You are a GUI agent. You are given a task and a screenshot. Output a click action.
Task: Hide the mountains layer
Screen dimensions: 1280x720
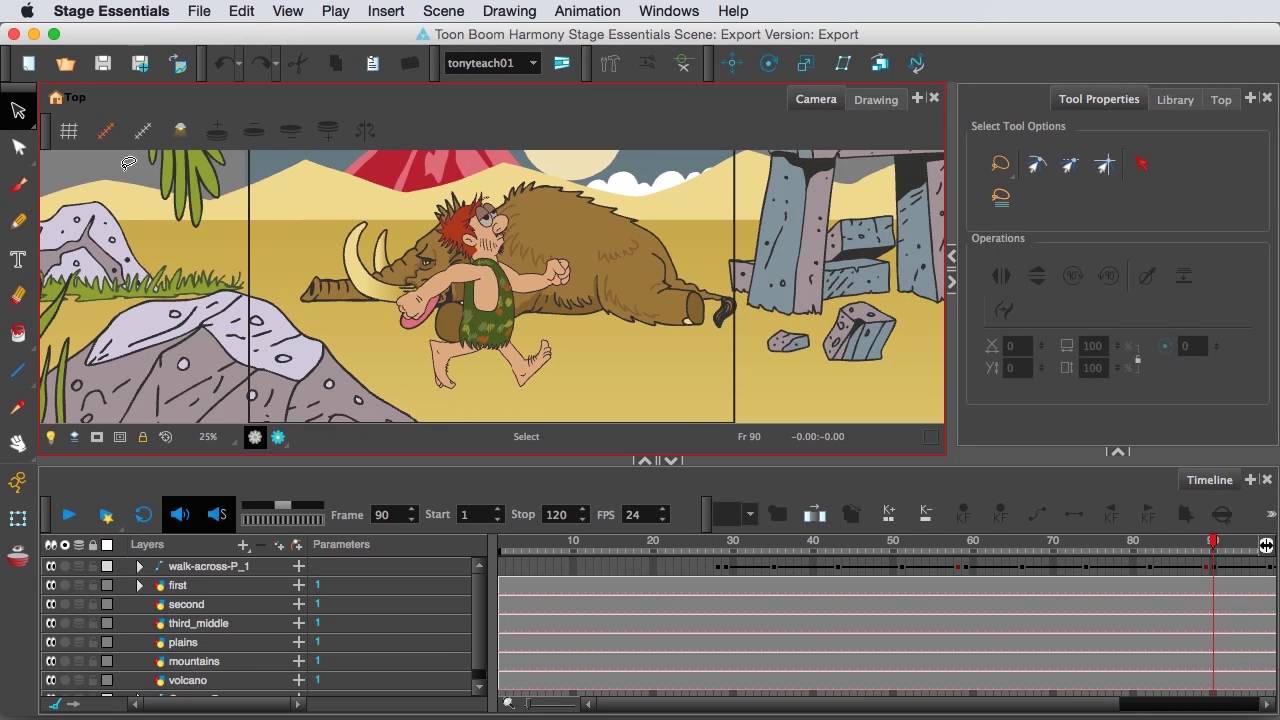coord(50,661)
